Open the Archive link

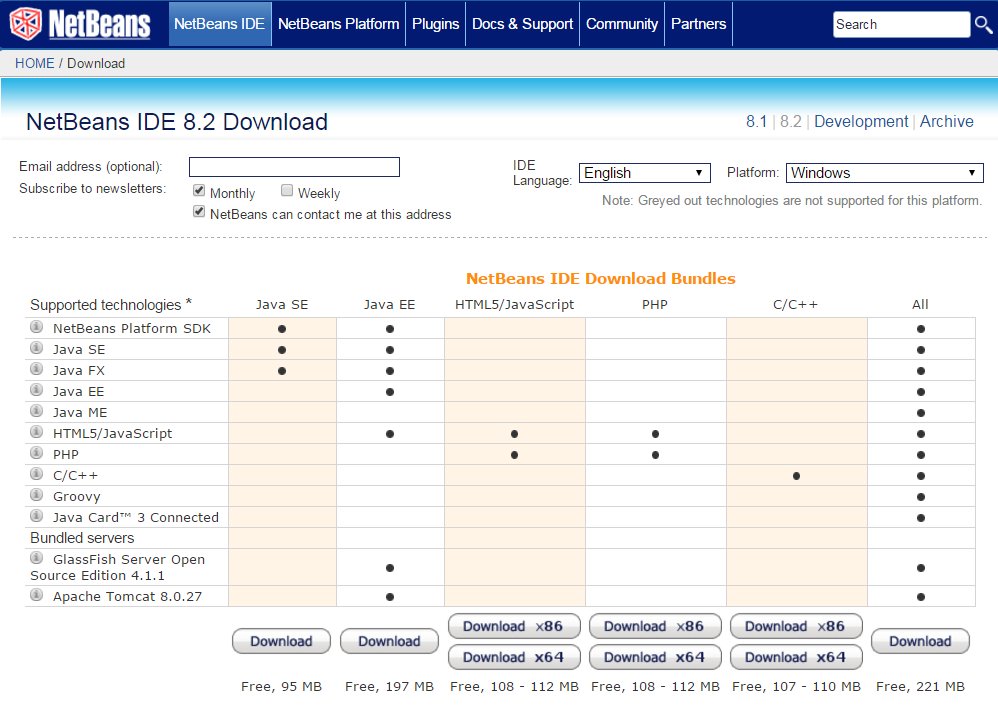point(946,122)
